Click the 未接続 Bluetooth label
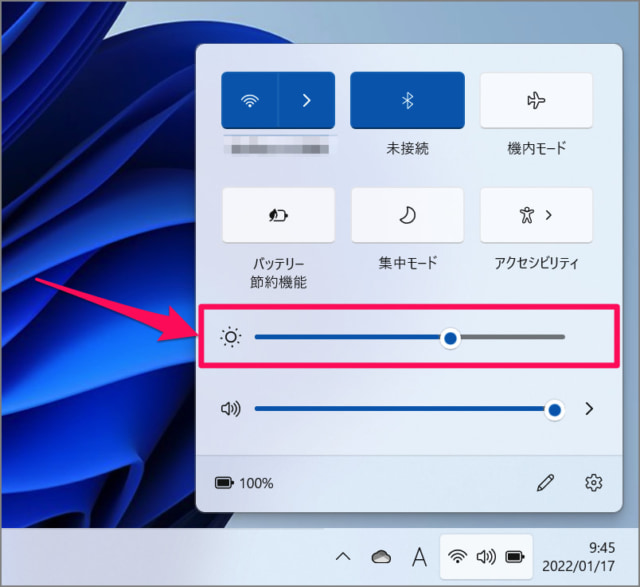 pyautogui.click(x=407, y=149)
